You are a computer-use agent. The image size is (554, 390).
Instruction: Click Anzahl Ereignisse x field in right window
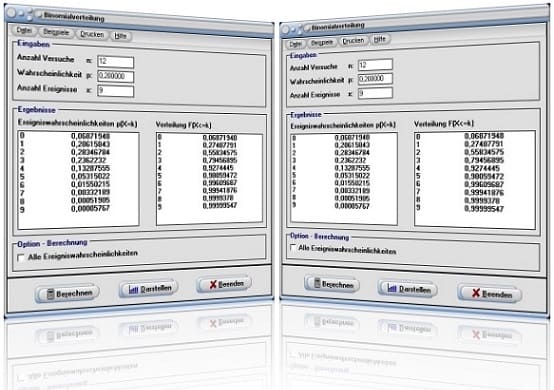pos(375,93)
